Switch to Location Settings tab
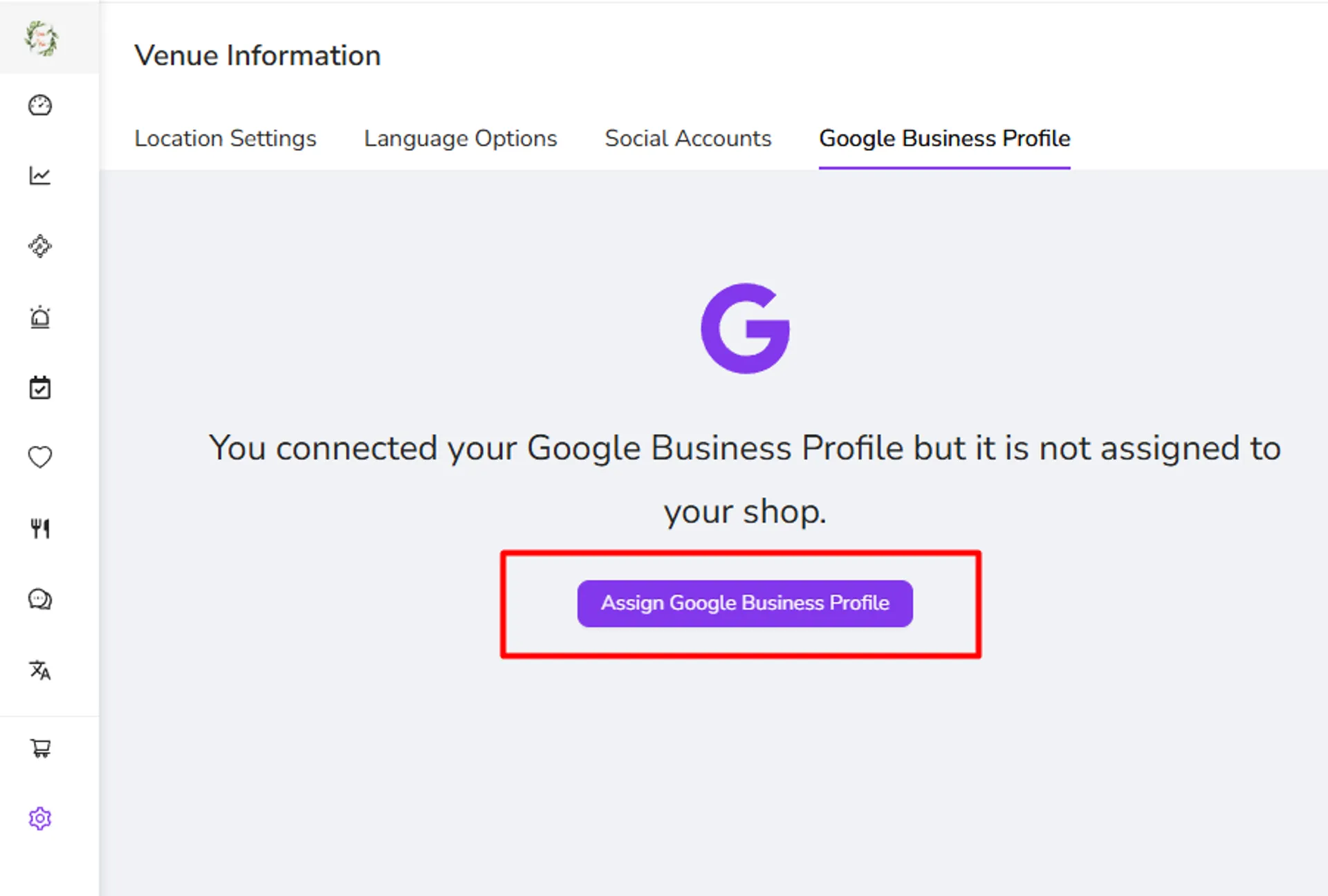 point(225,138)
